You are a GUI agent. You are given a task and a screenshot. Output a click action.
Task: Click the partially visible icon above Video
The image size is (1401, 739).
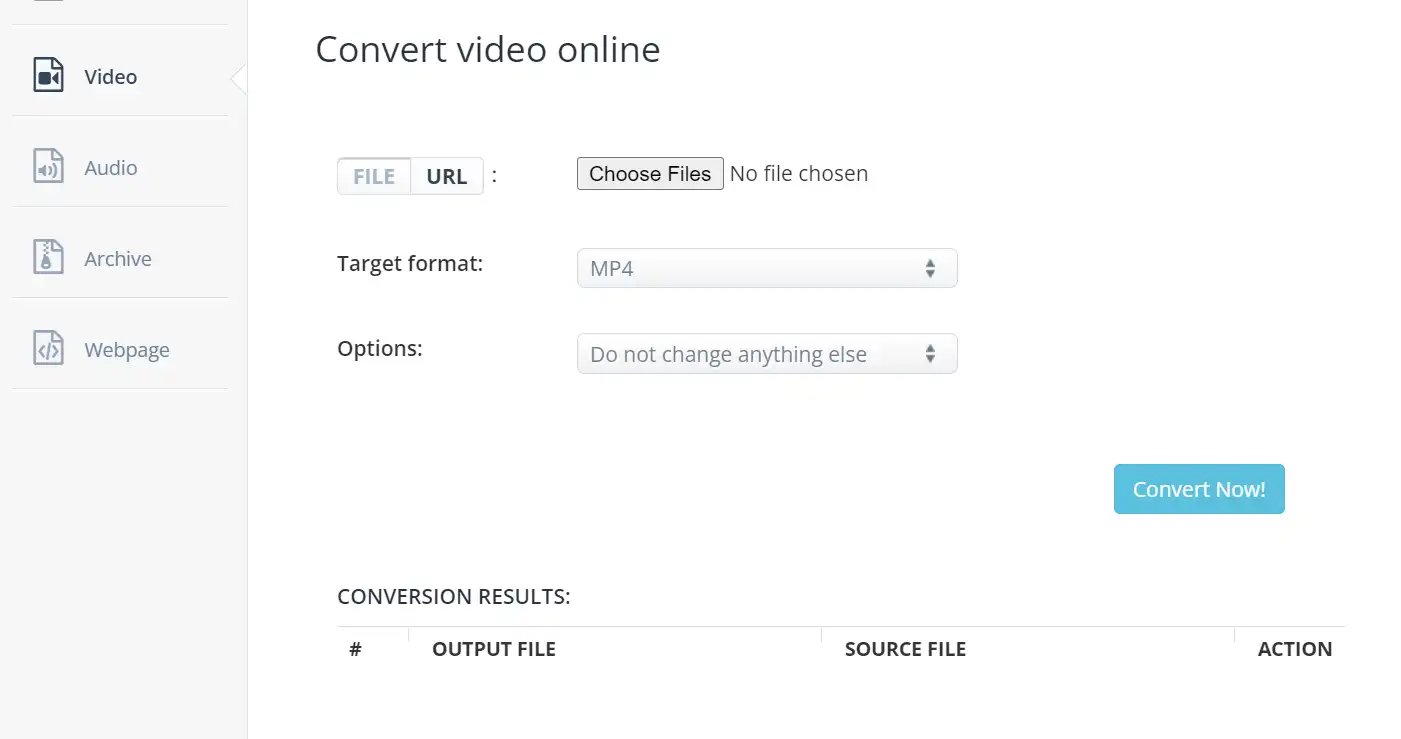pyautogui.click(x=49, y=1)
